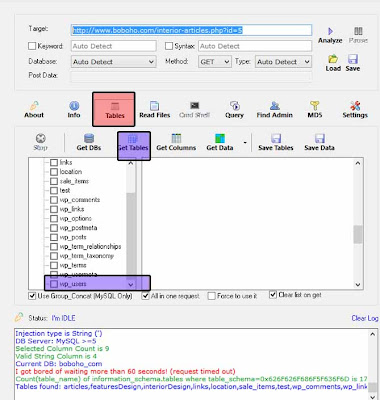Image resolution: width=380 pixels, height=400 pixels.
Task: Click 'Injection type is String' log line
Action: [x=59, y=333]
